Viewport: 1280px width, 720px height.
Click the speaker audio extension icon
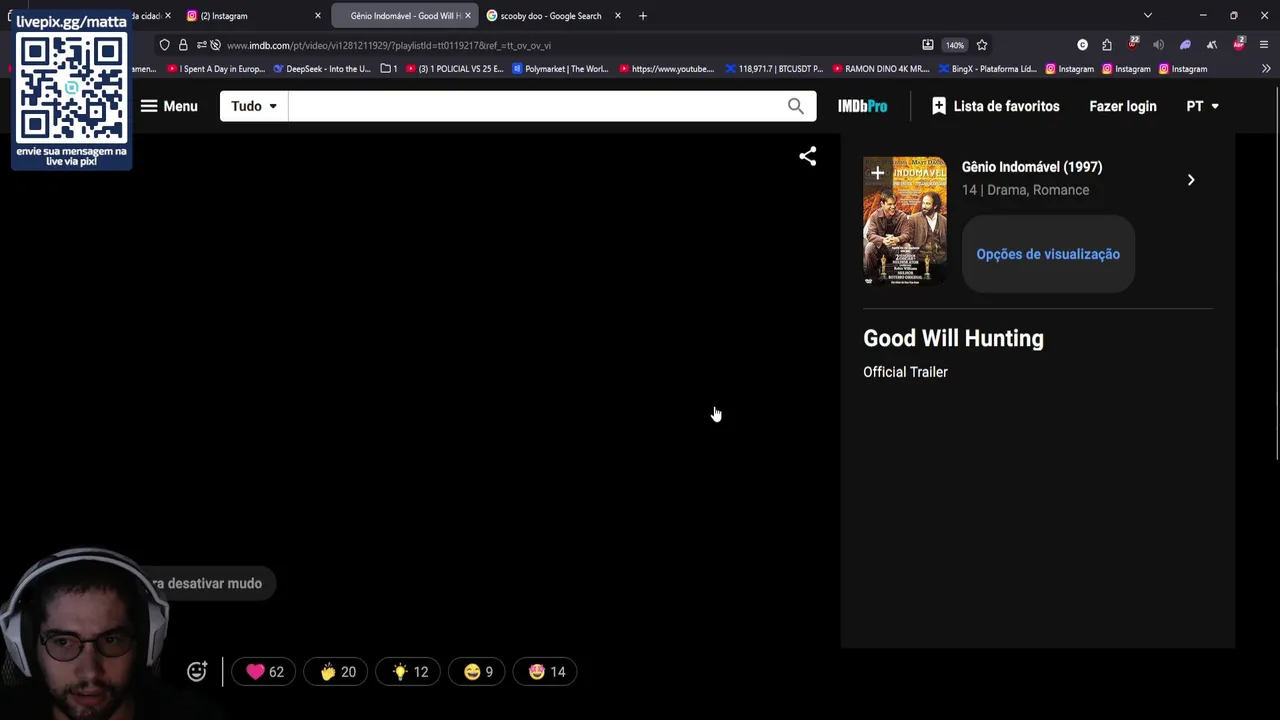[1158, 45]
